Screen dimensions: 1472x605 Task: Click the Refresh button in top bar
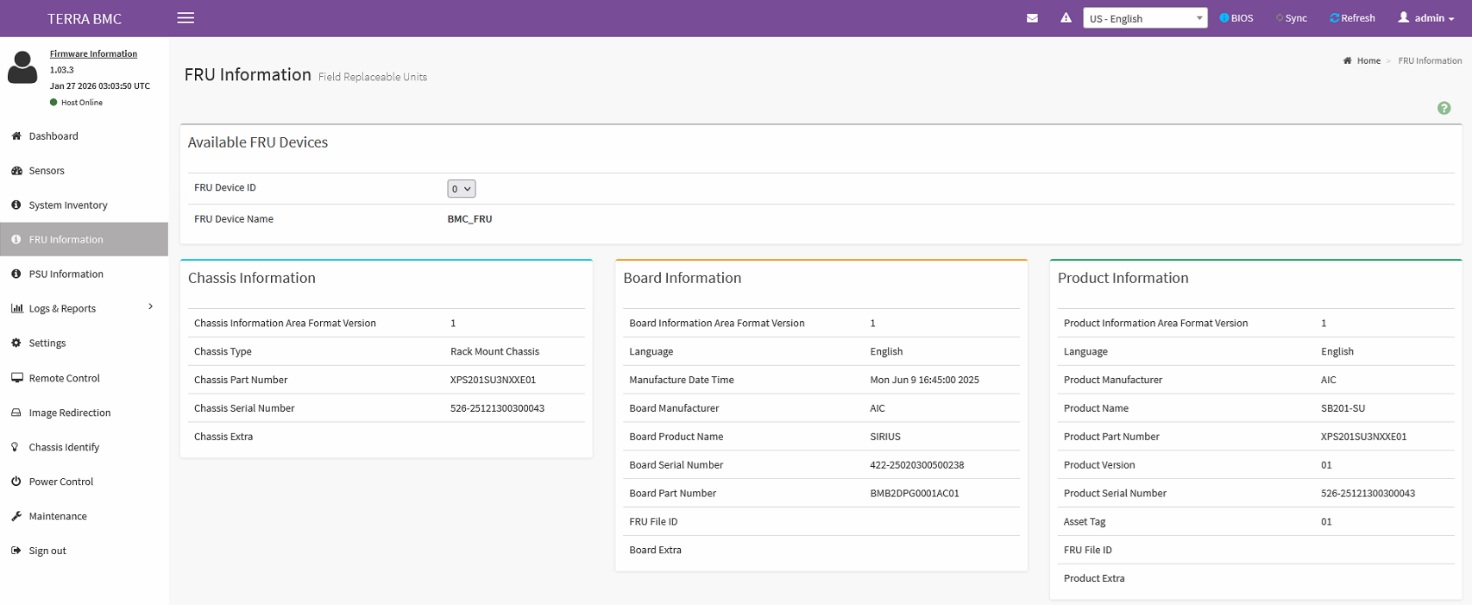[x=1352, y=18]
